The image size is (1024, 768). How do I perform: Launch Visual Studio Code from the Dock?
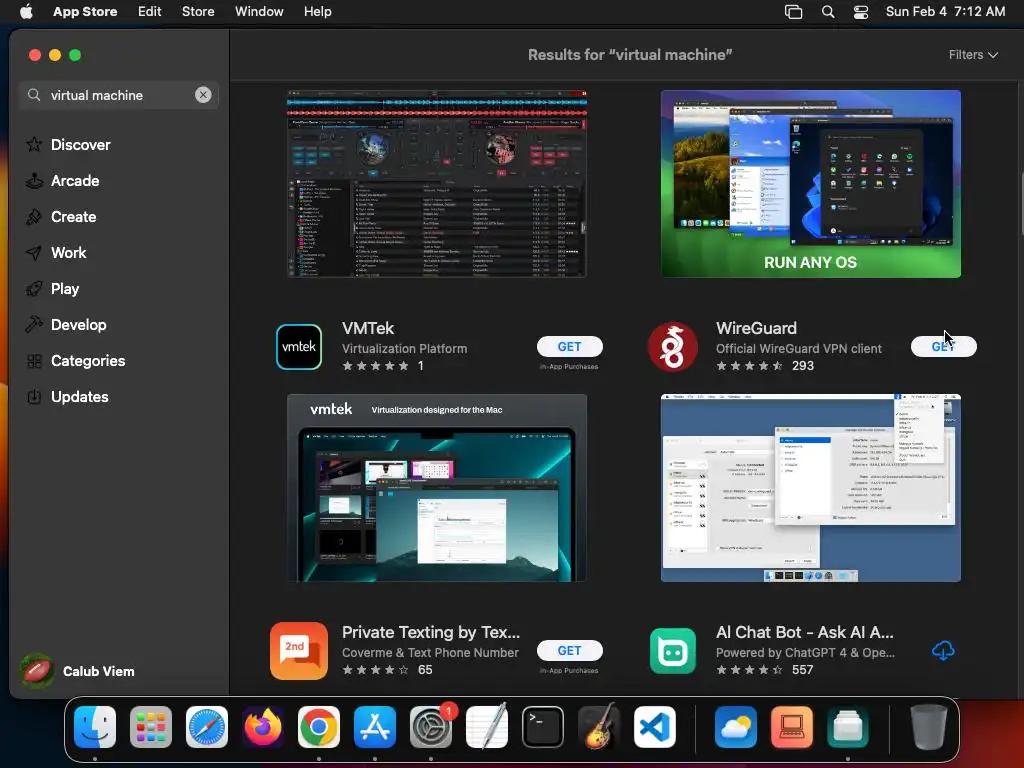click(x=654, y=727)
